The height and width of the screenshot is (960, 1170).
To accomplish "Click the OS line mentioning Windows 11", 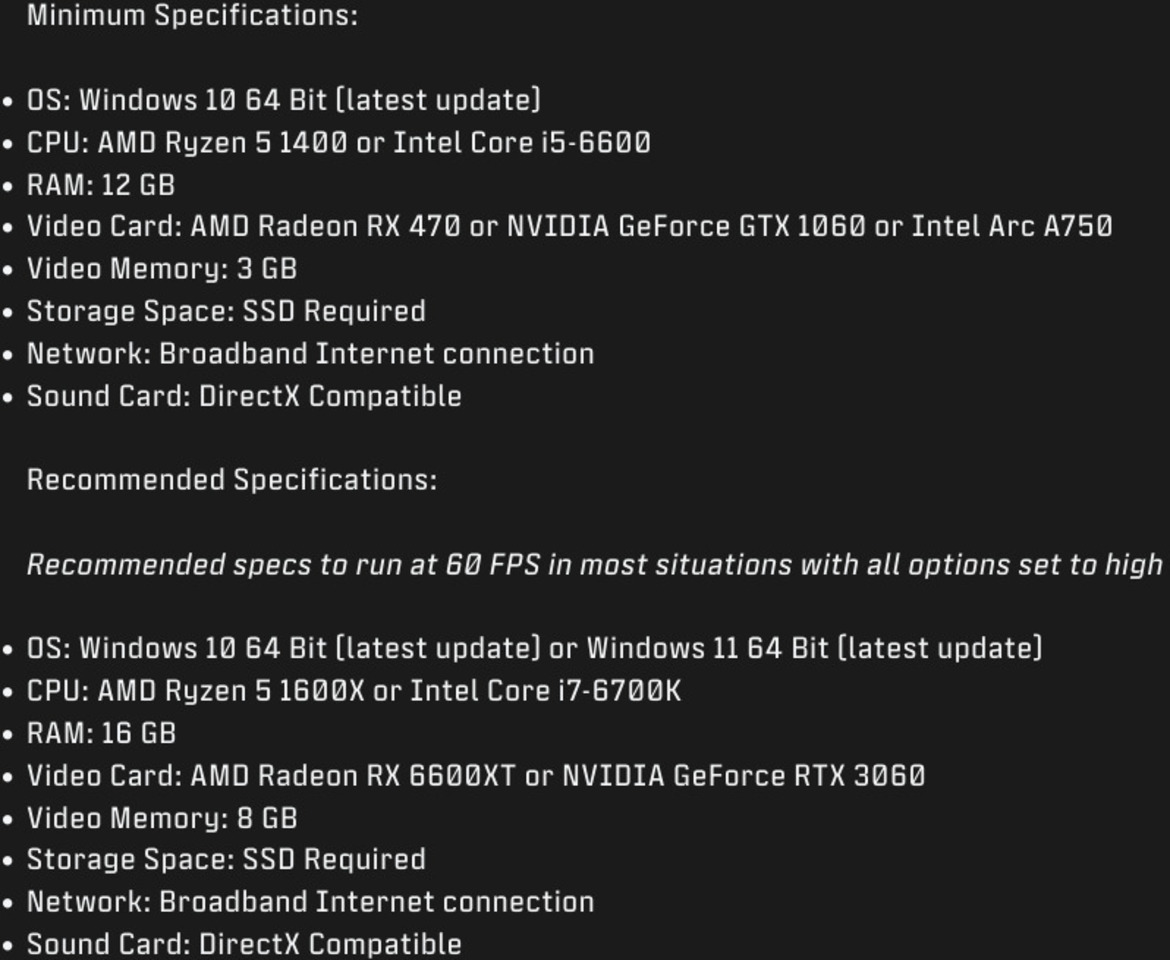I will (x=534, y=648).
